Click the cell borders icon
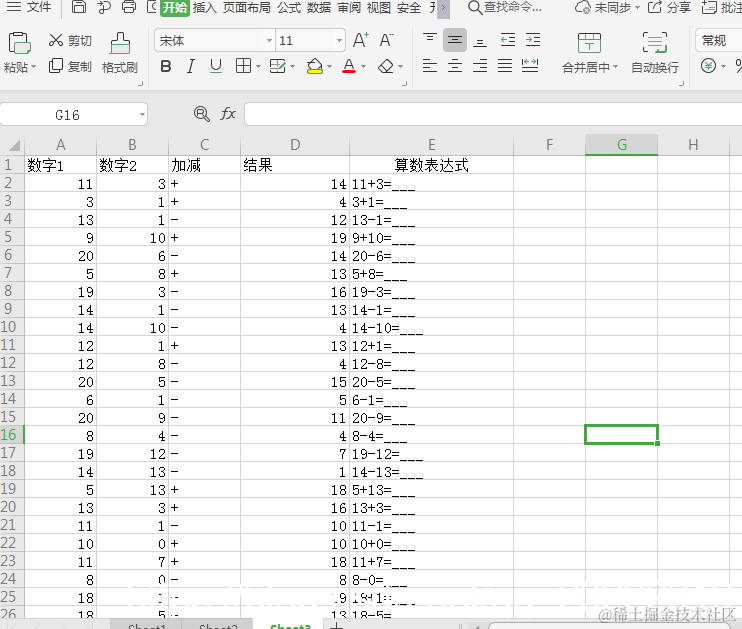 243,66
